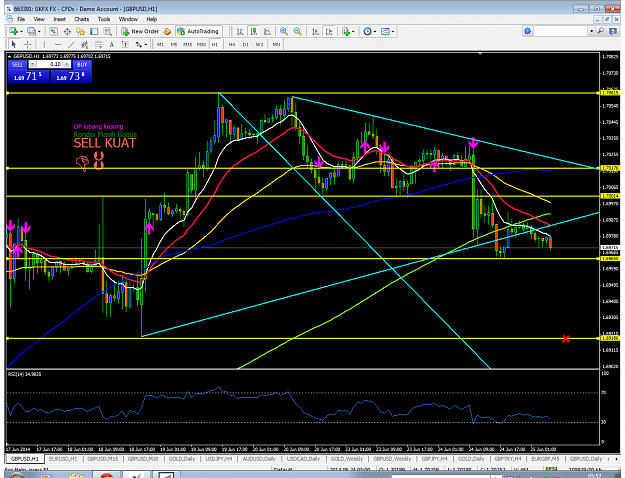Expand the search box dropdown arrow

pyautogui.click(x=592, y=31)
